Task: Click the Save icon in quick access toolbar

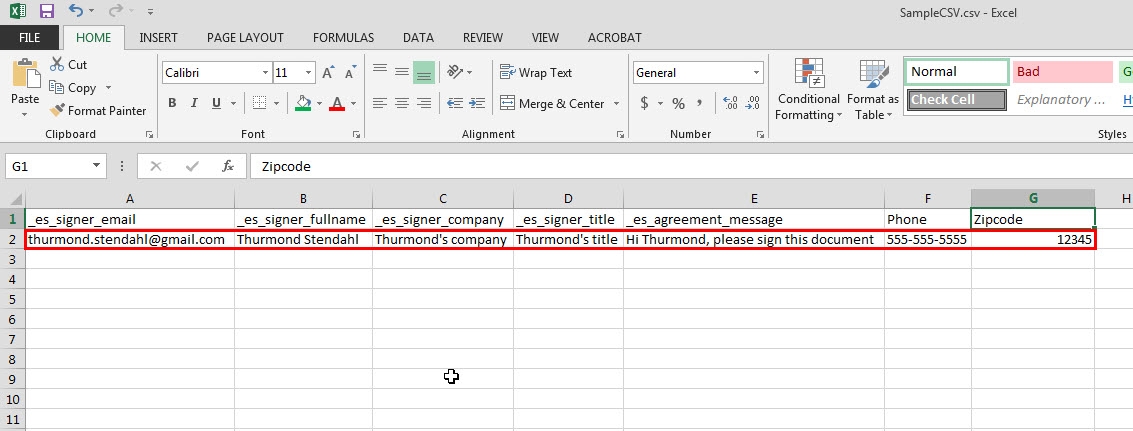Action: pyautogui.click(x=46, y=11)
